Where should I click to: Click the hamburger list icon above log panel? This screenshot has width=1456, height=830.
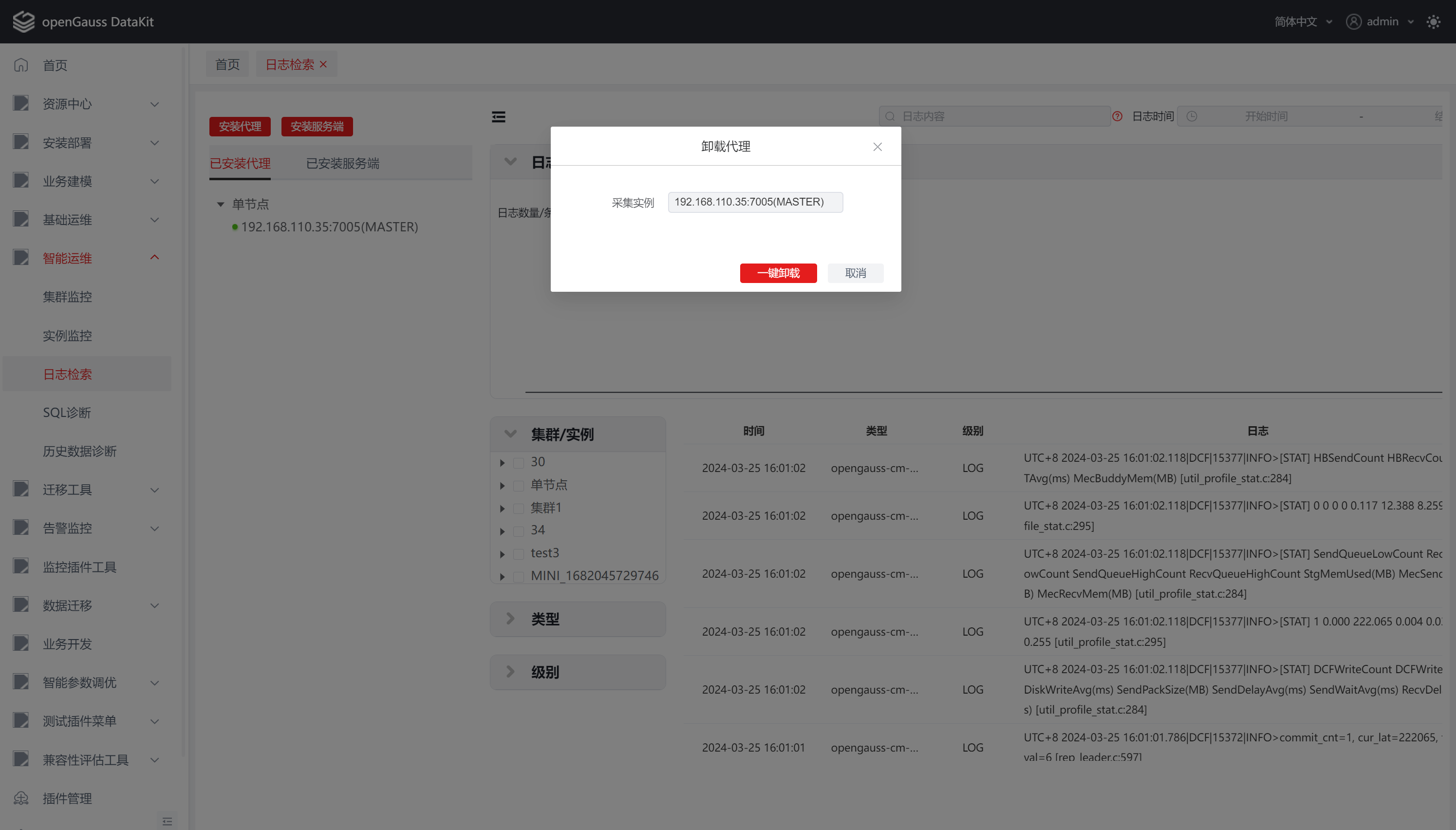tap(499, 117)
